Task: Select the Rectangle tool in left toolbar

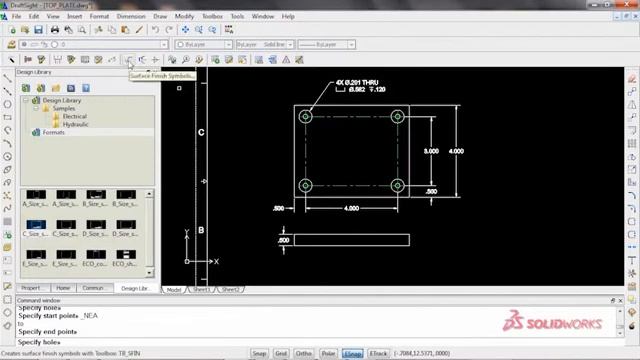Action: [7, 117]
